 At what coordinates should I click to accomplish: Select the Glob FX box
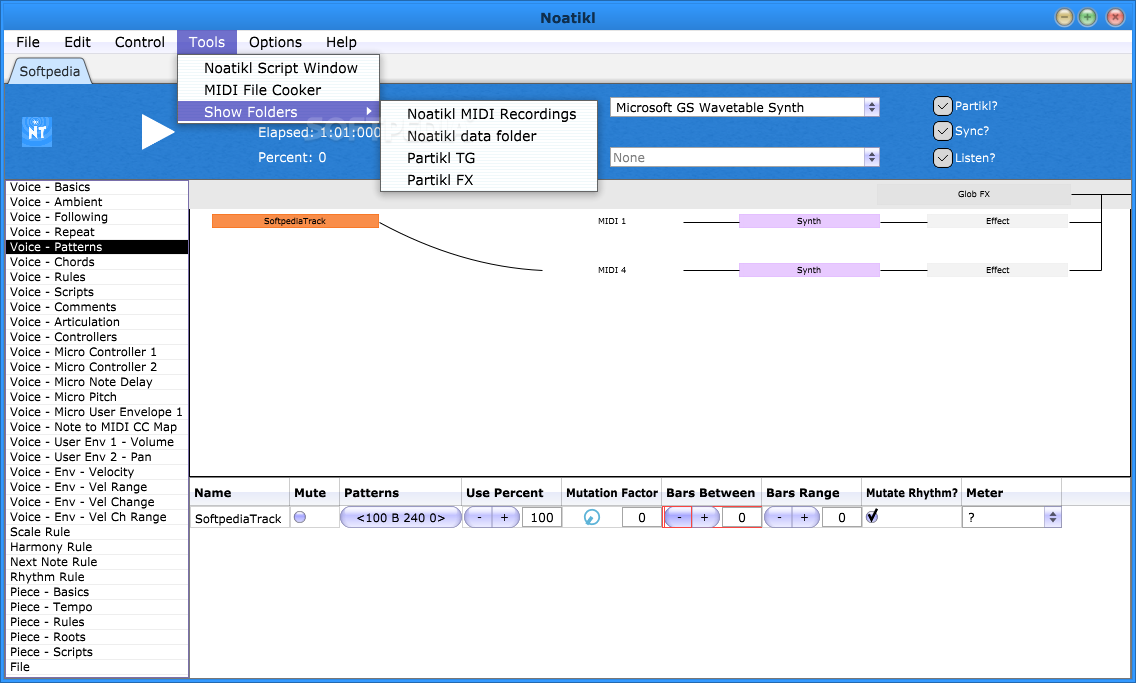point(974,194)
